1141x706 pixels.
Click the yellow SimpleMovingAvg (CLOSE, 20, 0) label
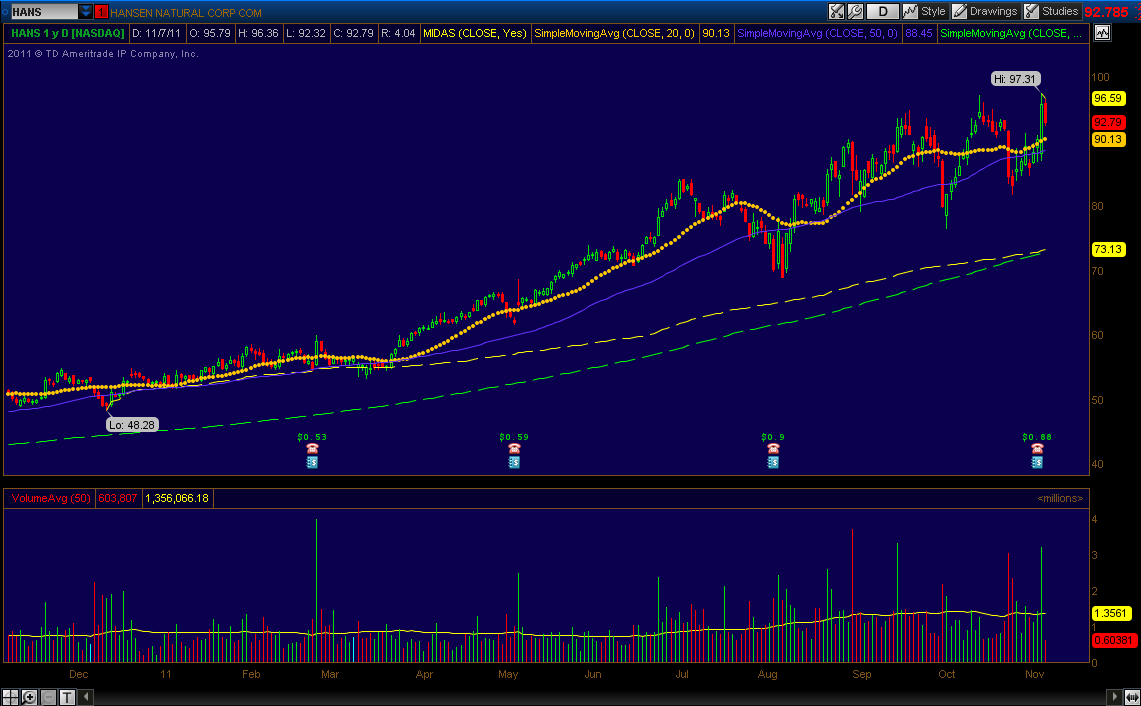pyautogui.click(x=614, y=33)
